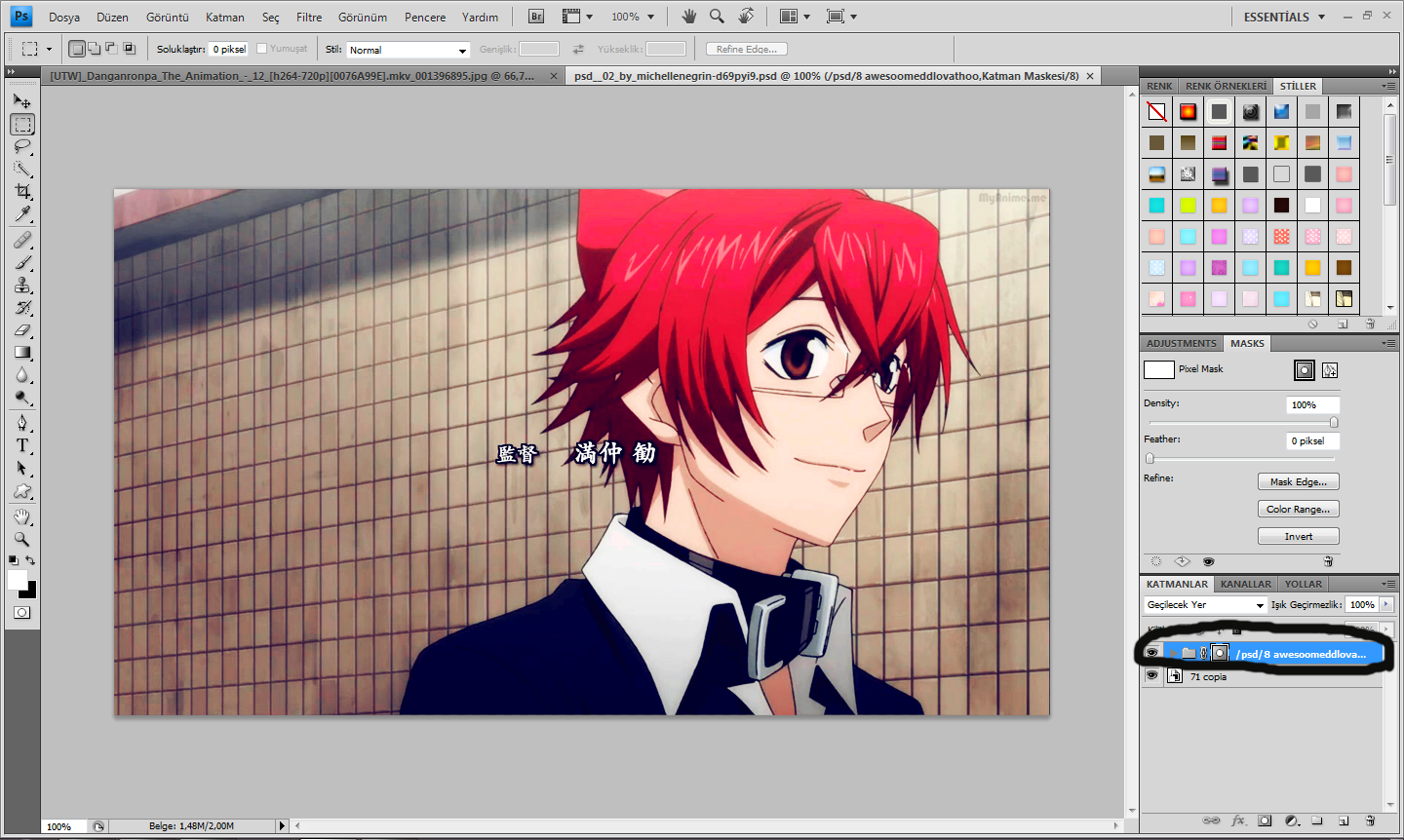Add a vector mask in Masks panel
Screen dimensions: 1404x840
[x=1330, y=370]
